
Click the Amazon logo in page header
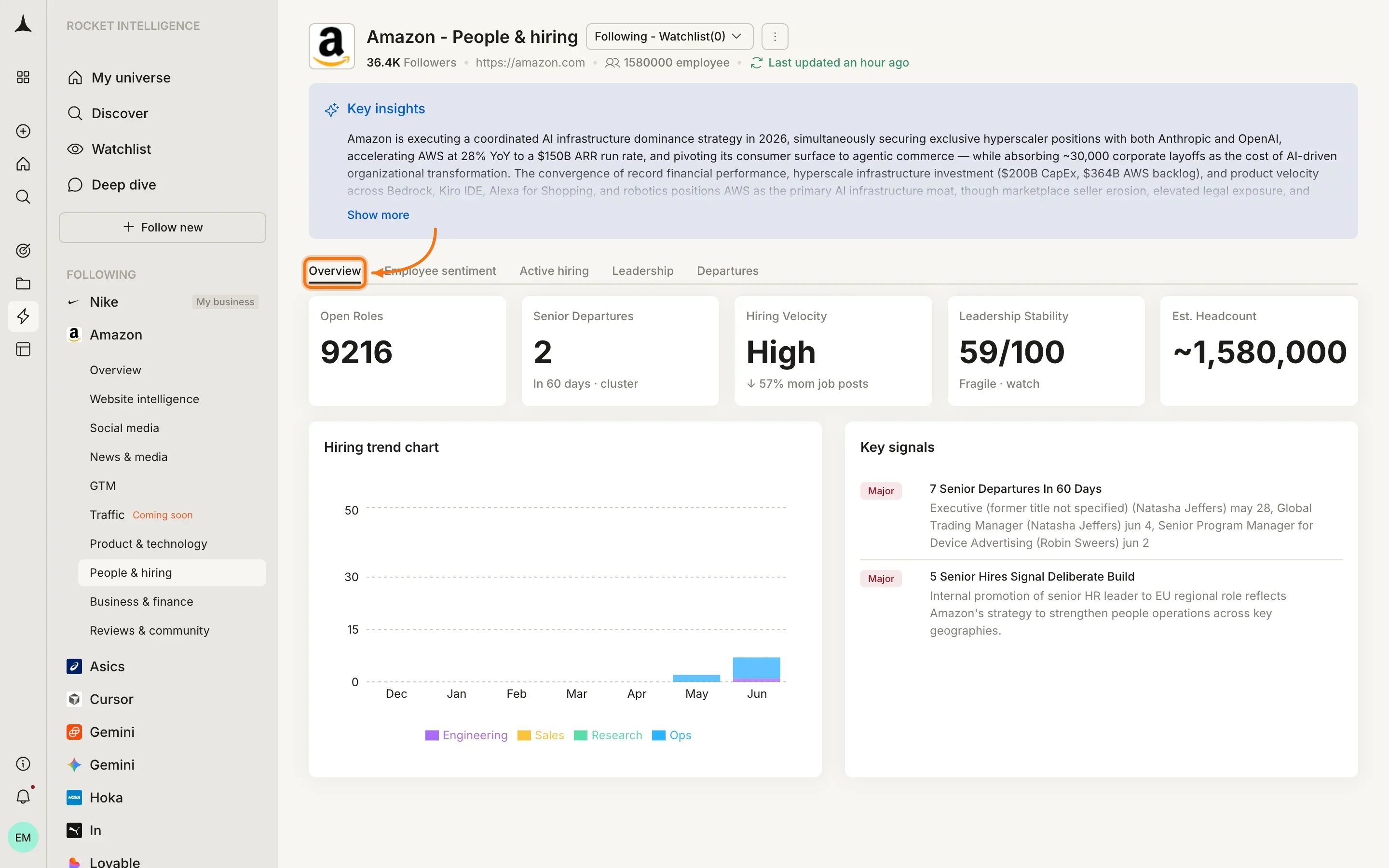pos(332,46)
